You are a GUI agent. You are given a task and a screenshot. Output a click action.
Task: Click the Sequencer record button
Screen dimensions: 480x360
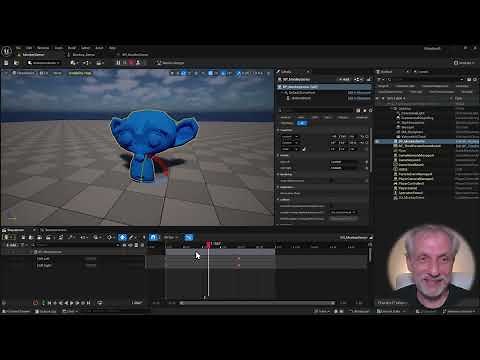tap(35, 303)
